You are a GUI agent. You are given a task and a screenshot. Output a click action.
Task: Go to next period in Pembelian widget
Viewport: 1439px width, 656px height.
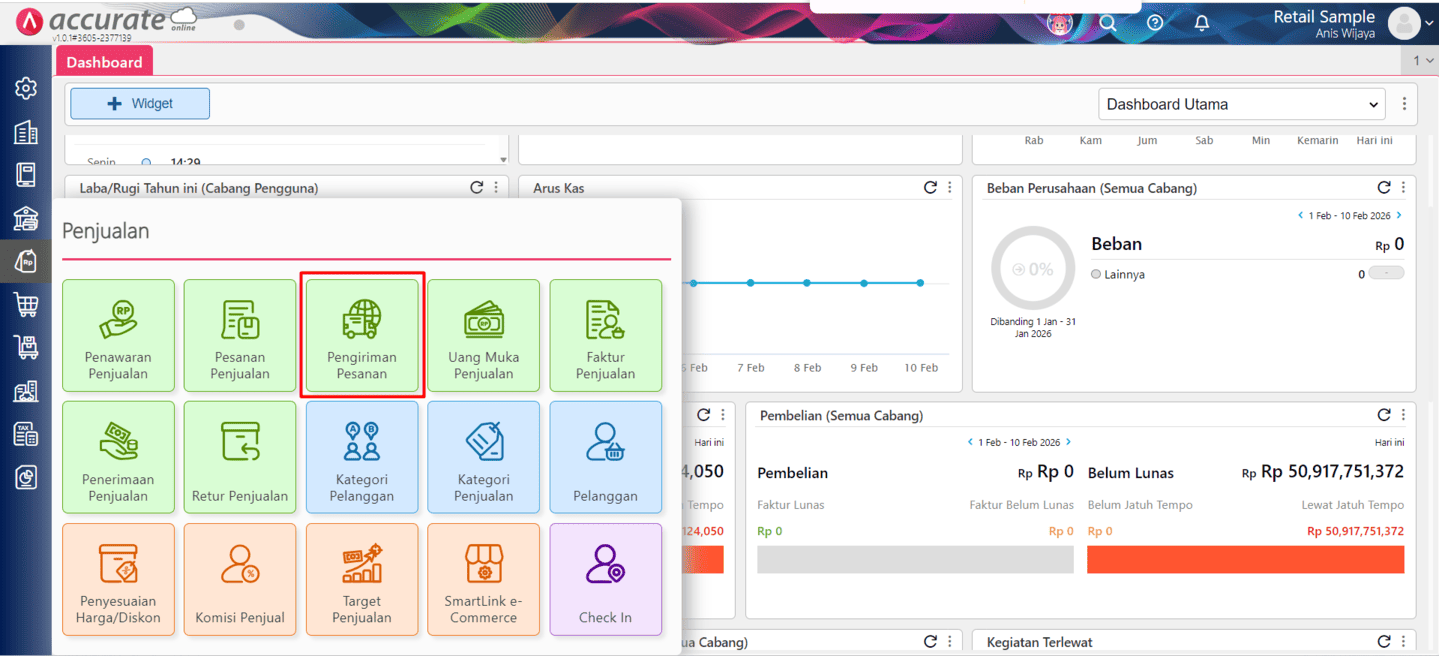[1068, 442]
